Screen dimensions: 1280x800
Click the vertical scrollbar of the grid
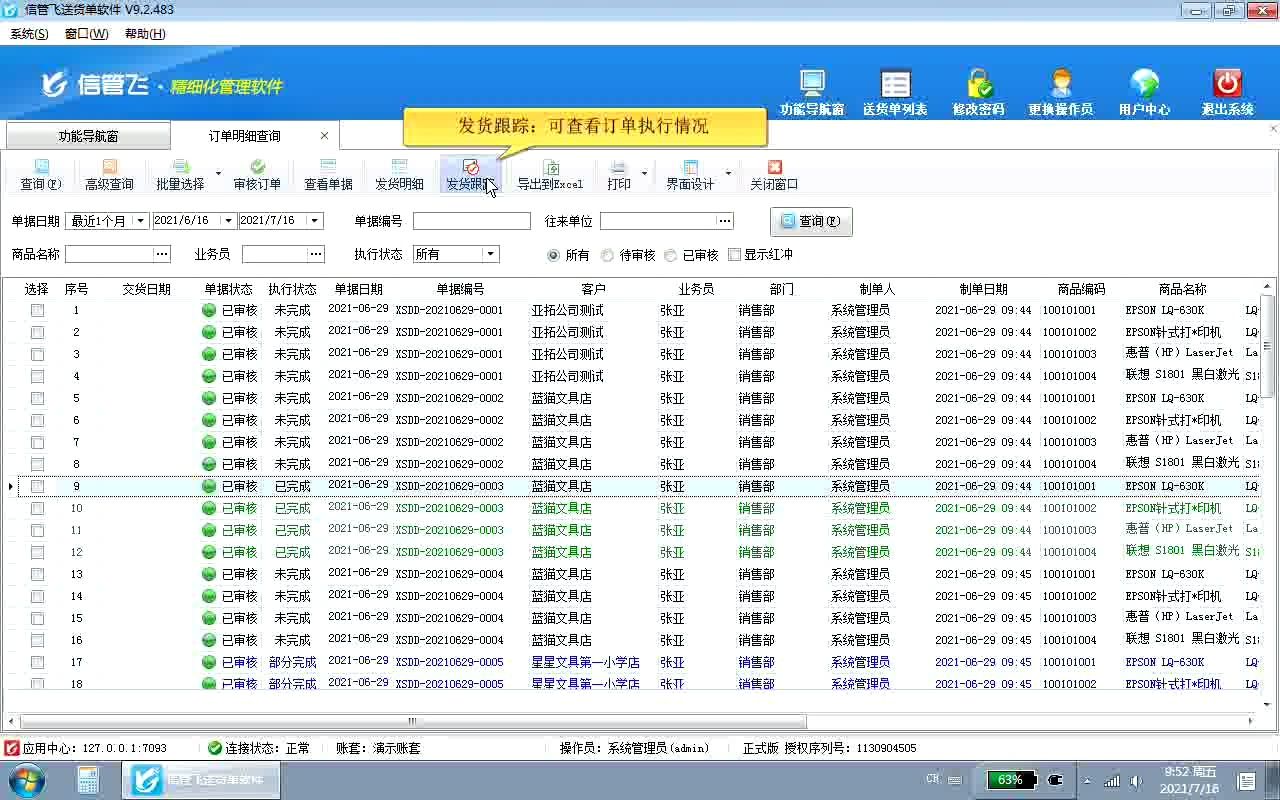(1268, 345)
